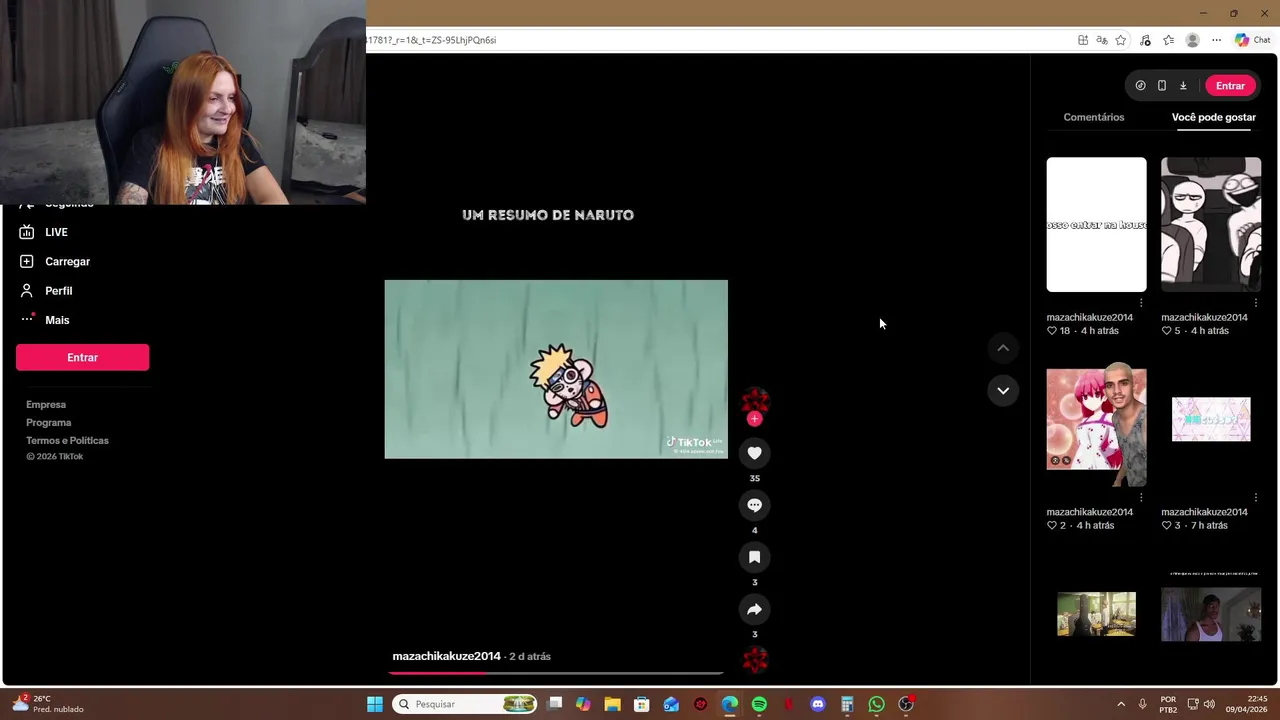Click the Edge media control music icon
The image size is (1280, 720).
tap(1145, 40)
